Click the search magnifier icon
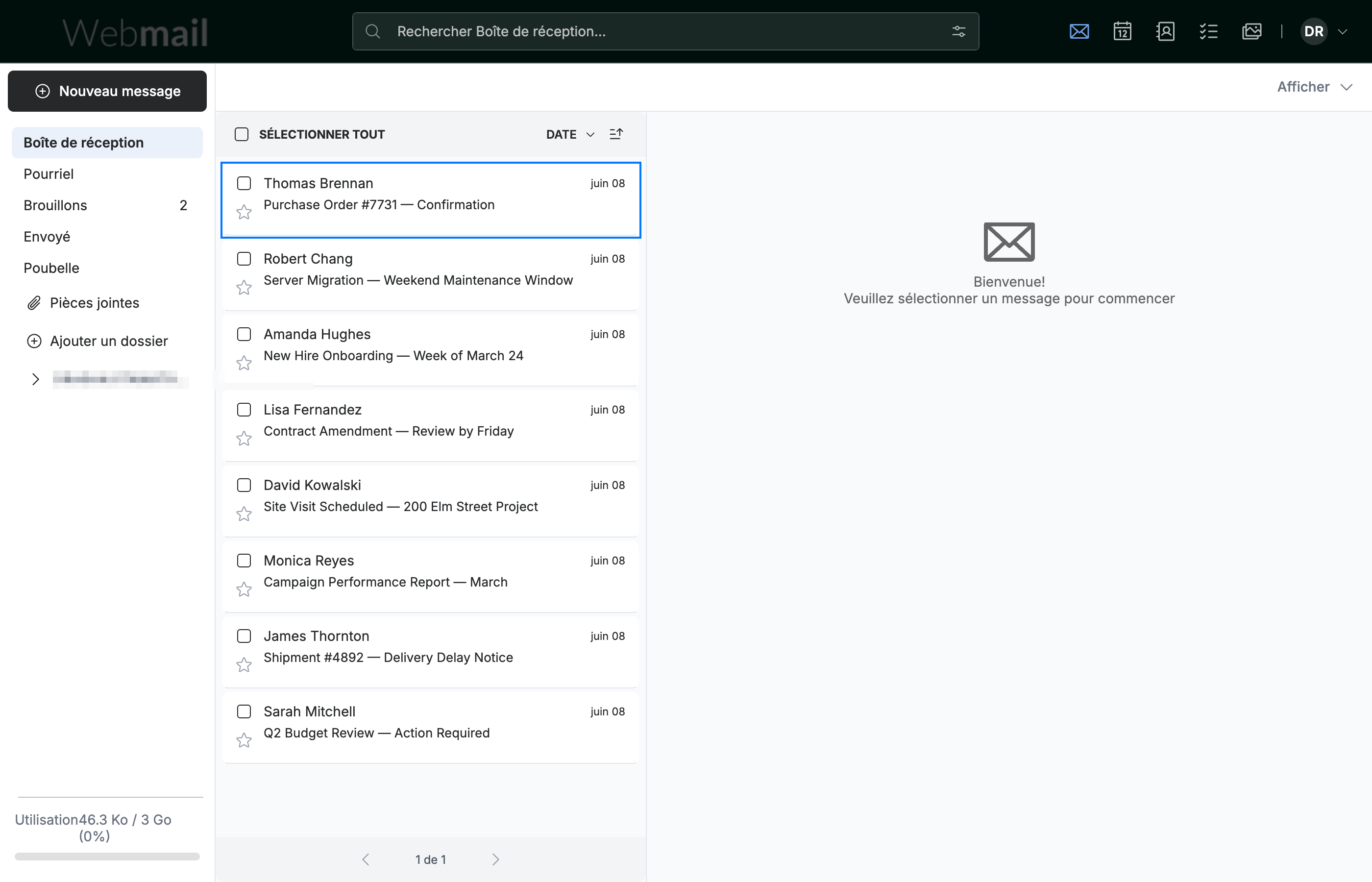The image size is (1372, 882). (x=373, y=31)
